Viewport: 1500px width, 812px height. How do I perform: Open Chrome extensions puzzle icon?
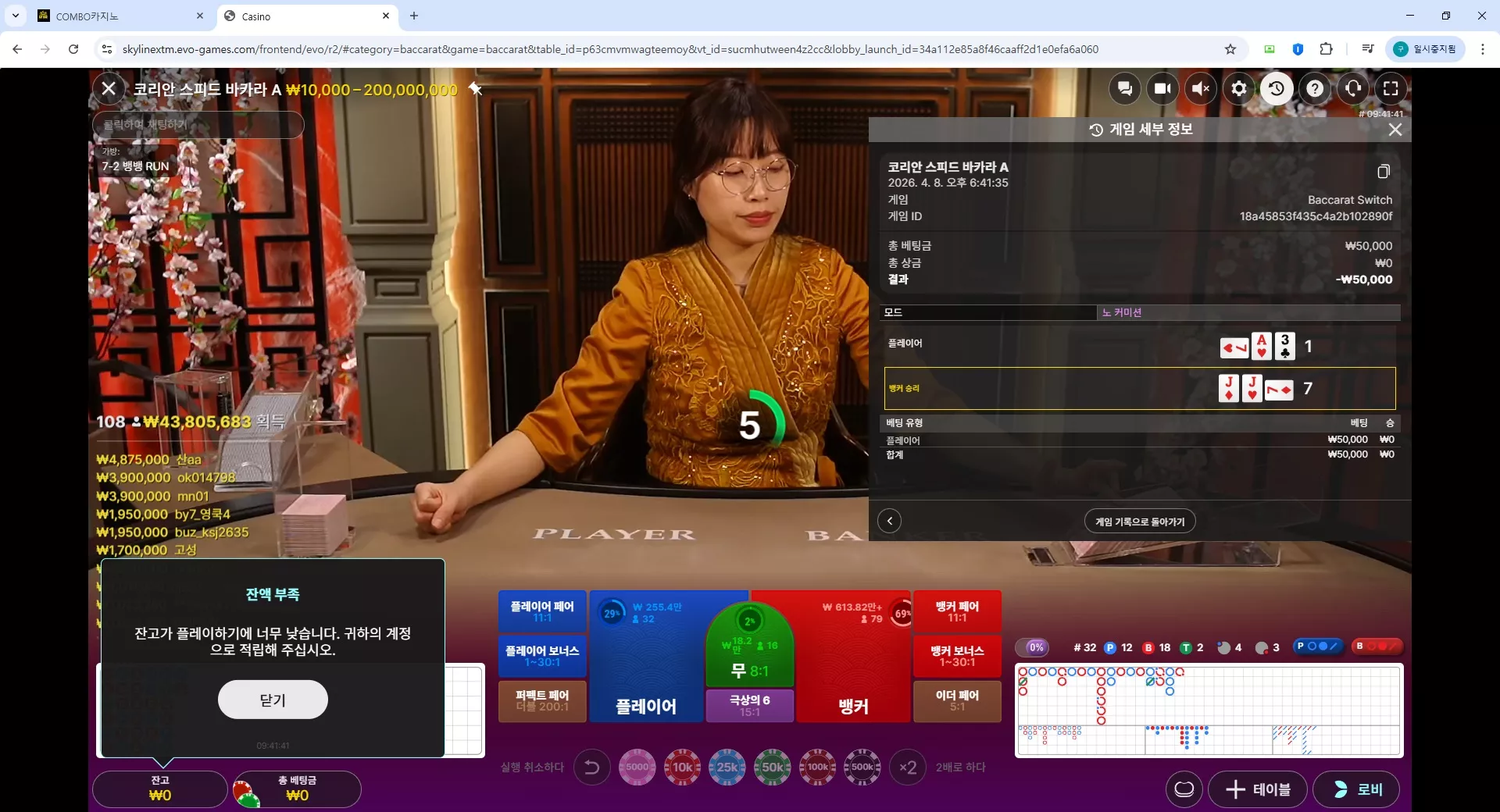coord(1326,49)
